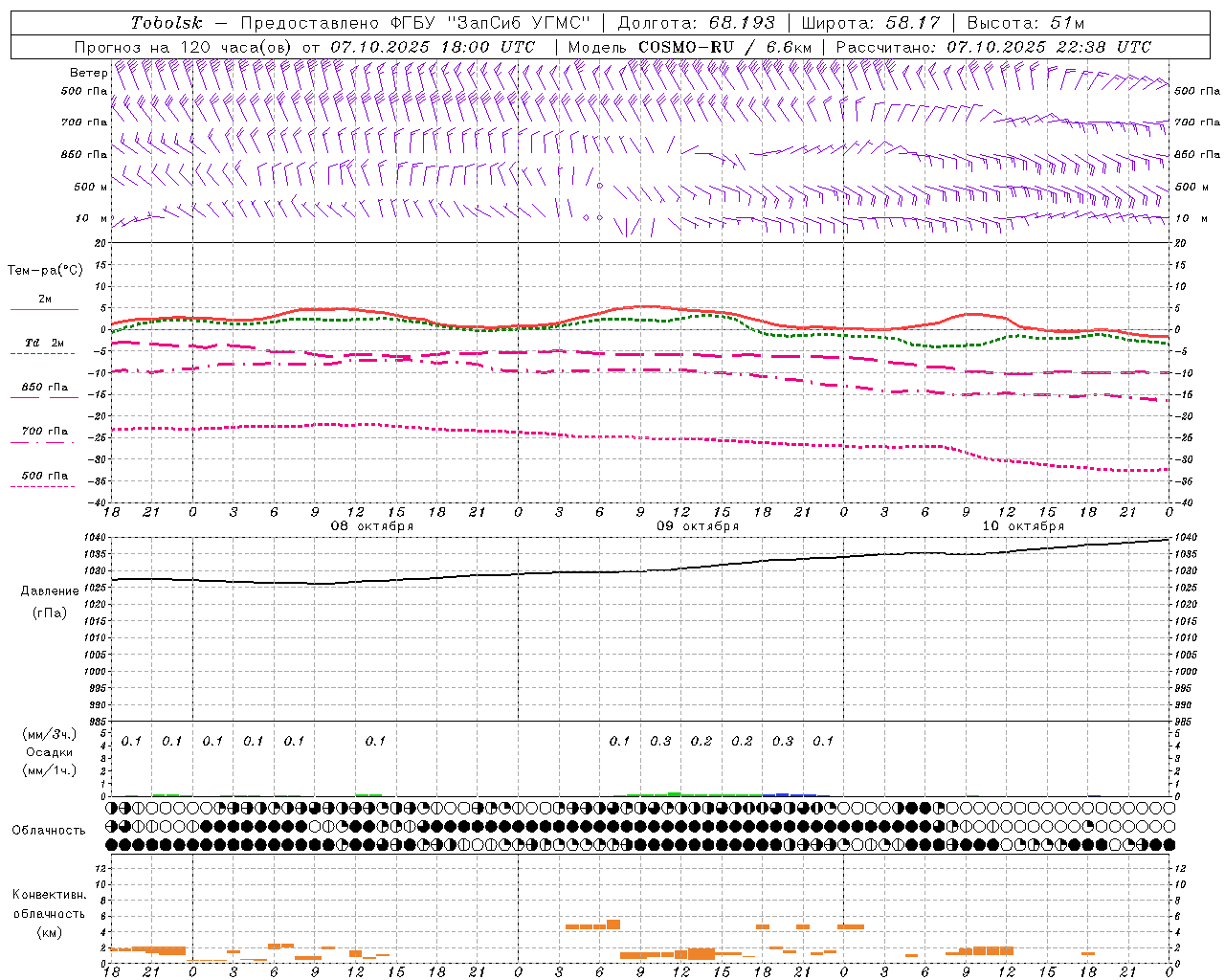Click the 'Модель COSMO-RU / 6.6км' model label
This screenshot has height=980, width=1225.
click(x=690, y=47)
